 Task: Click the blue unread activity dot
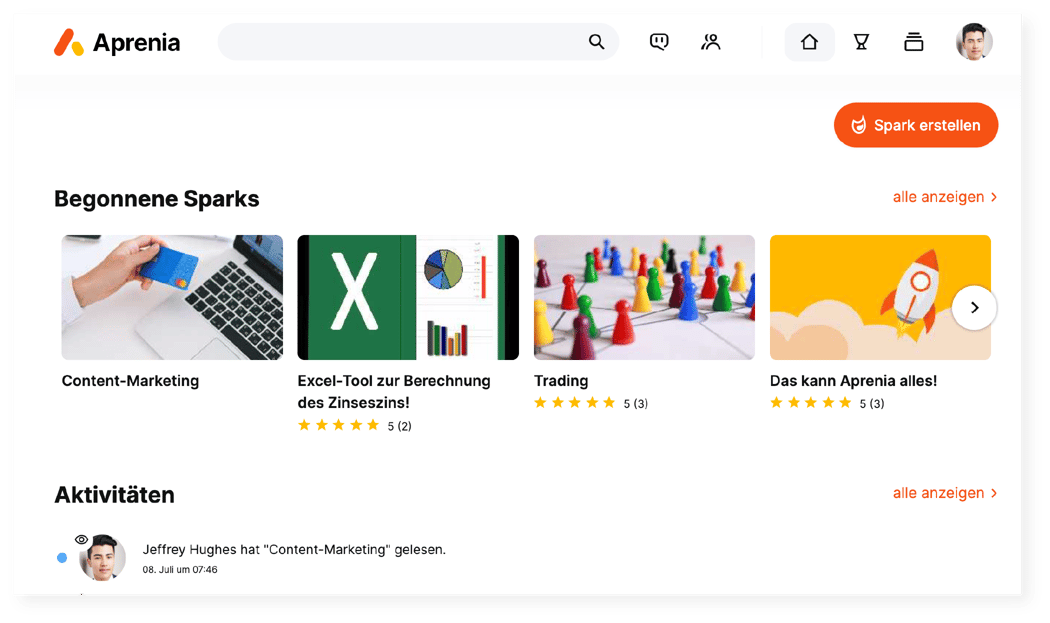(x=62, y=557)
